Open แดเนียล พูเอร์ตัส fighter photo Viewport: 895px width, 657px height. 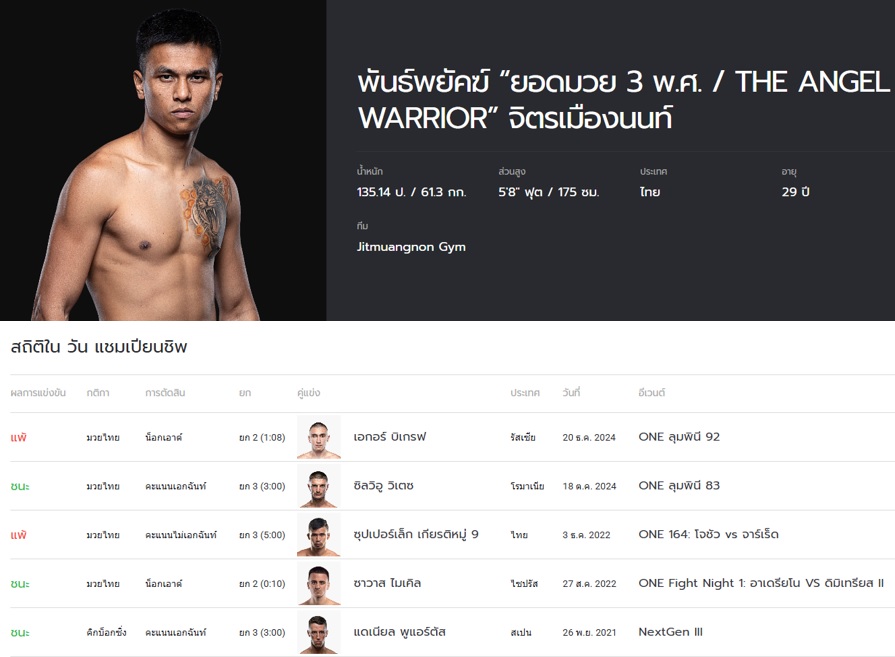pyautogui.click(x=319, y=632)
